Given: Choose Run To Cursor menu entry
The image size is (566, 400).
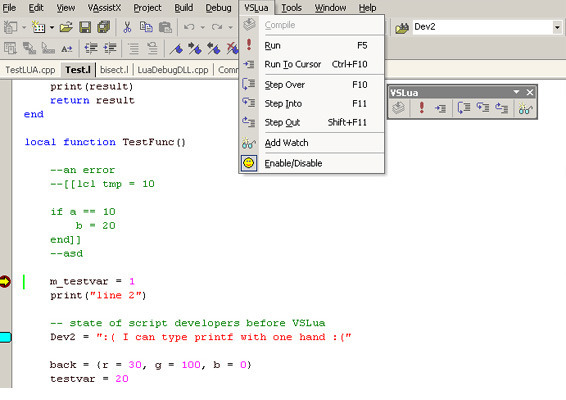Looking at the screenshot, I should (312, 64).
